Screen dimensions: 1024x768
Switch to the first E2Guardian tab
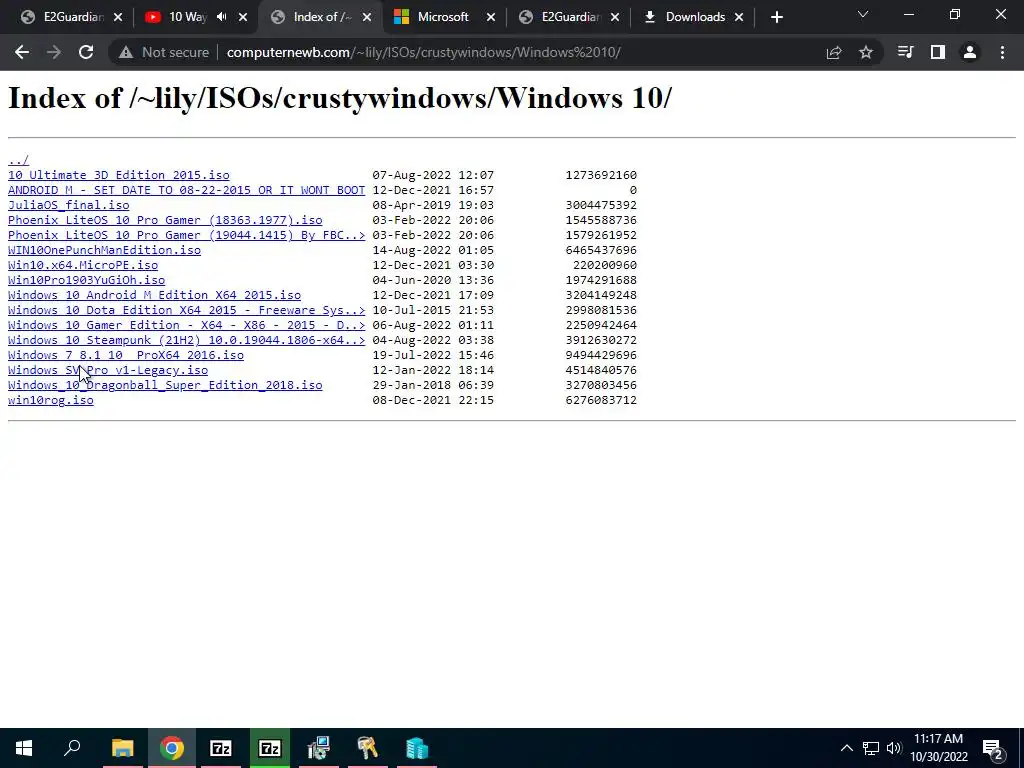coord(71,17)
